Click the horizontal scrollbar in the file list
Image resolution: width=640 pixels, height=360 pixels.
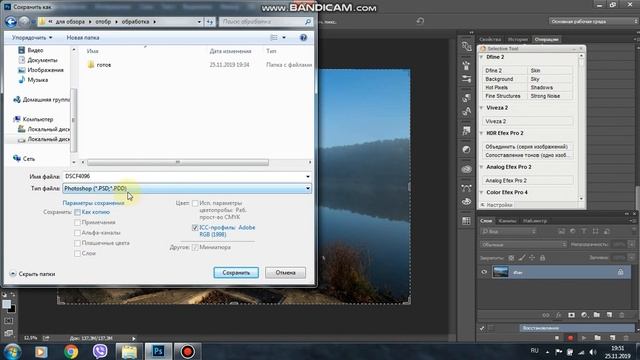pos(178,162)
